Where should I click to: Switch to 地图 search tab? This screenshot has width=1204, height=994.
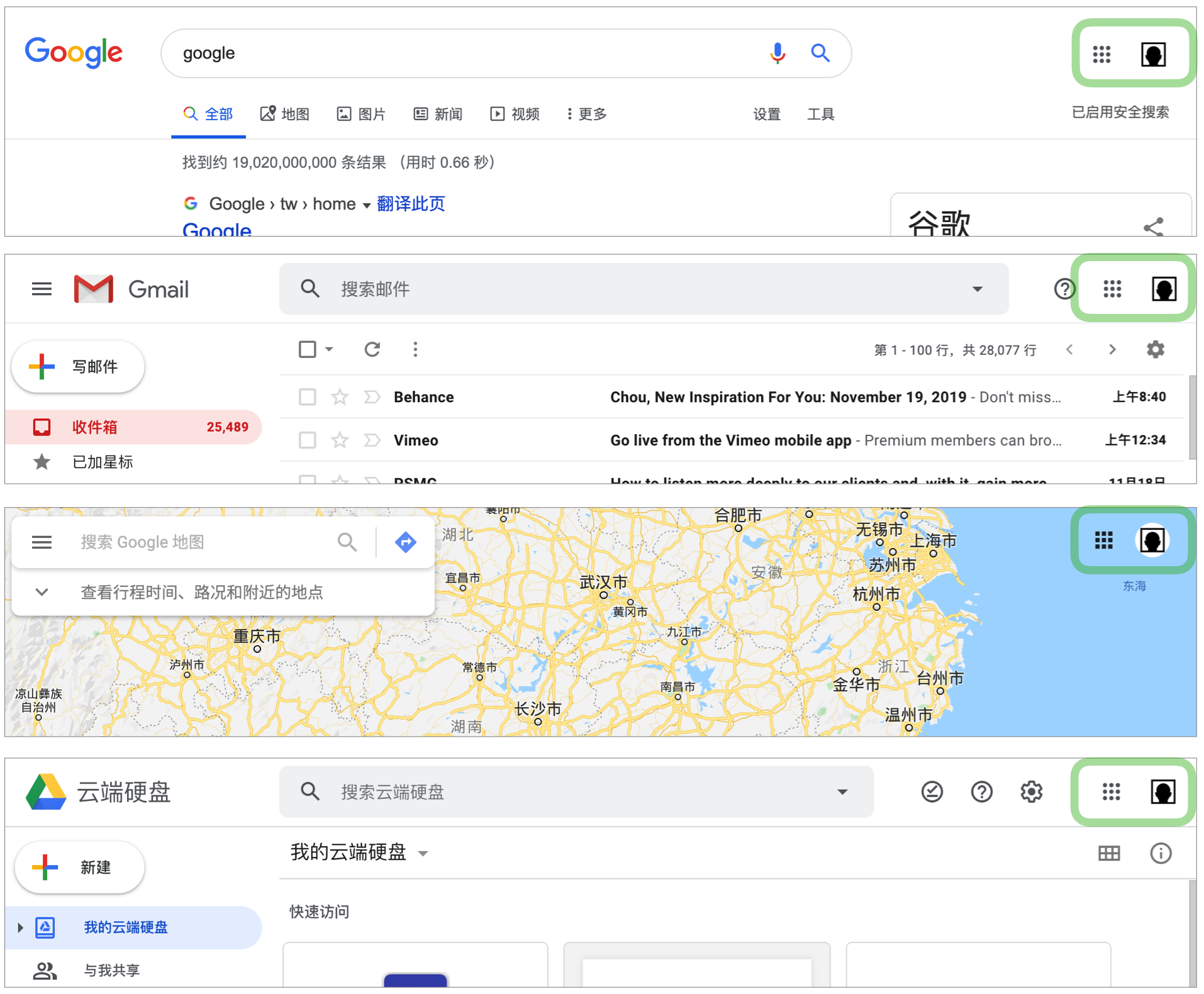click(x=285, y=114)
